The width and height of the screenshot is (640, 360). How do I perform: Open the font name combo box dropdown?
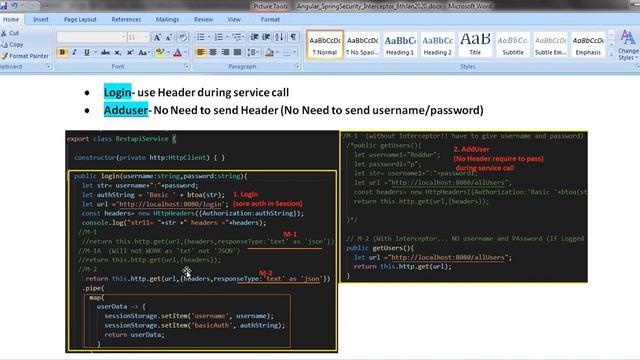tap(123, 38)
